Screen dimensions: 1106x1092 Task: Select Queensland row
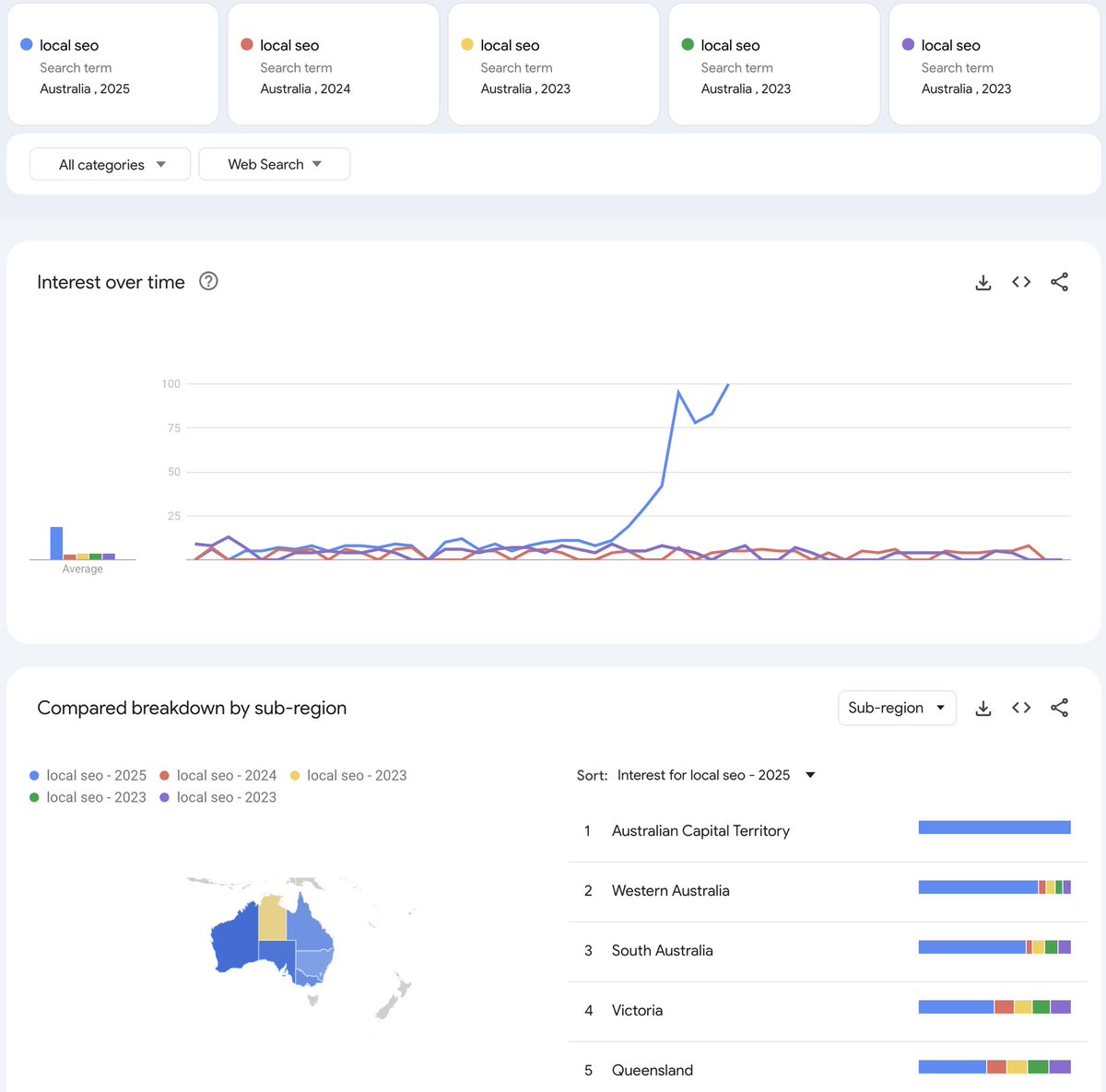click(x=827, y=1069)
